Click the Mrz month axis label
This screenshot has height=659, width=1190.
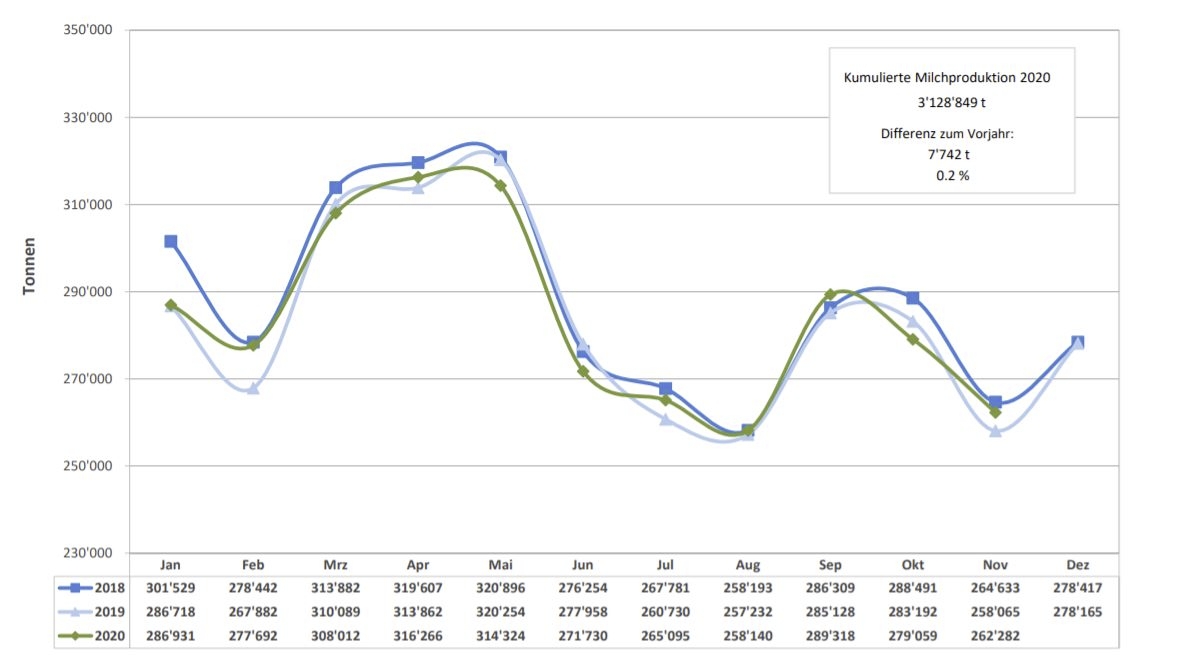(x=335, y=565)
